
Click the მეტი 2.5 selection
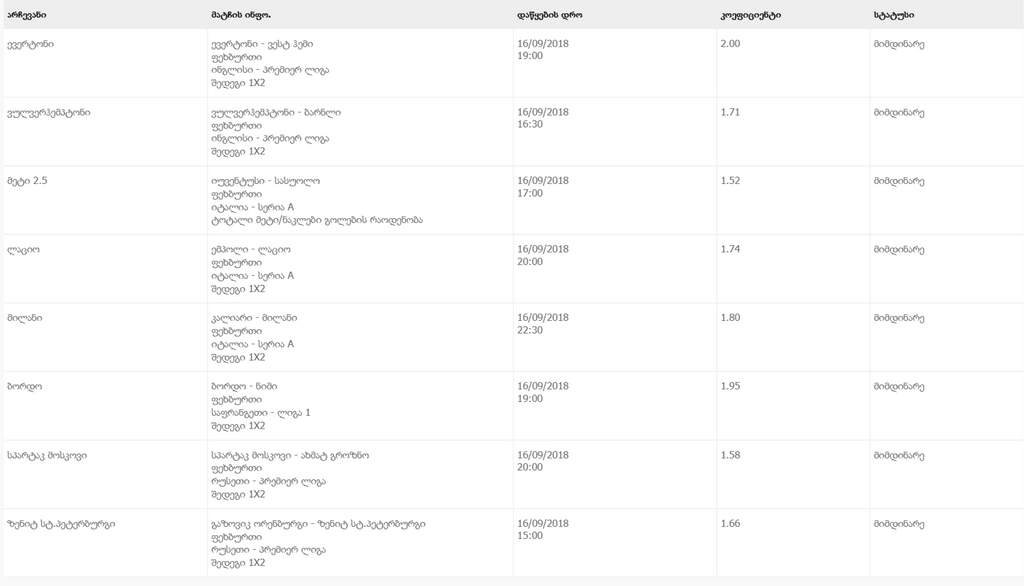27,181
